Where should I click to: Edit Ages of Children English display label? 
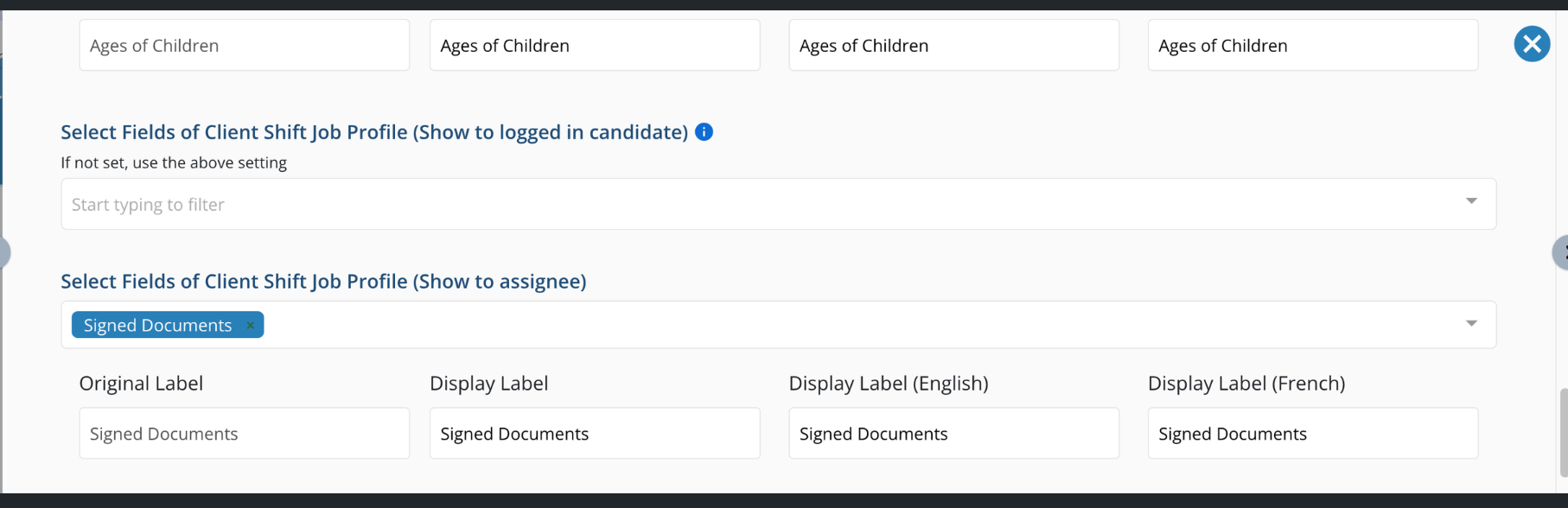click(953, 46)
